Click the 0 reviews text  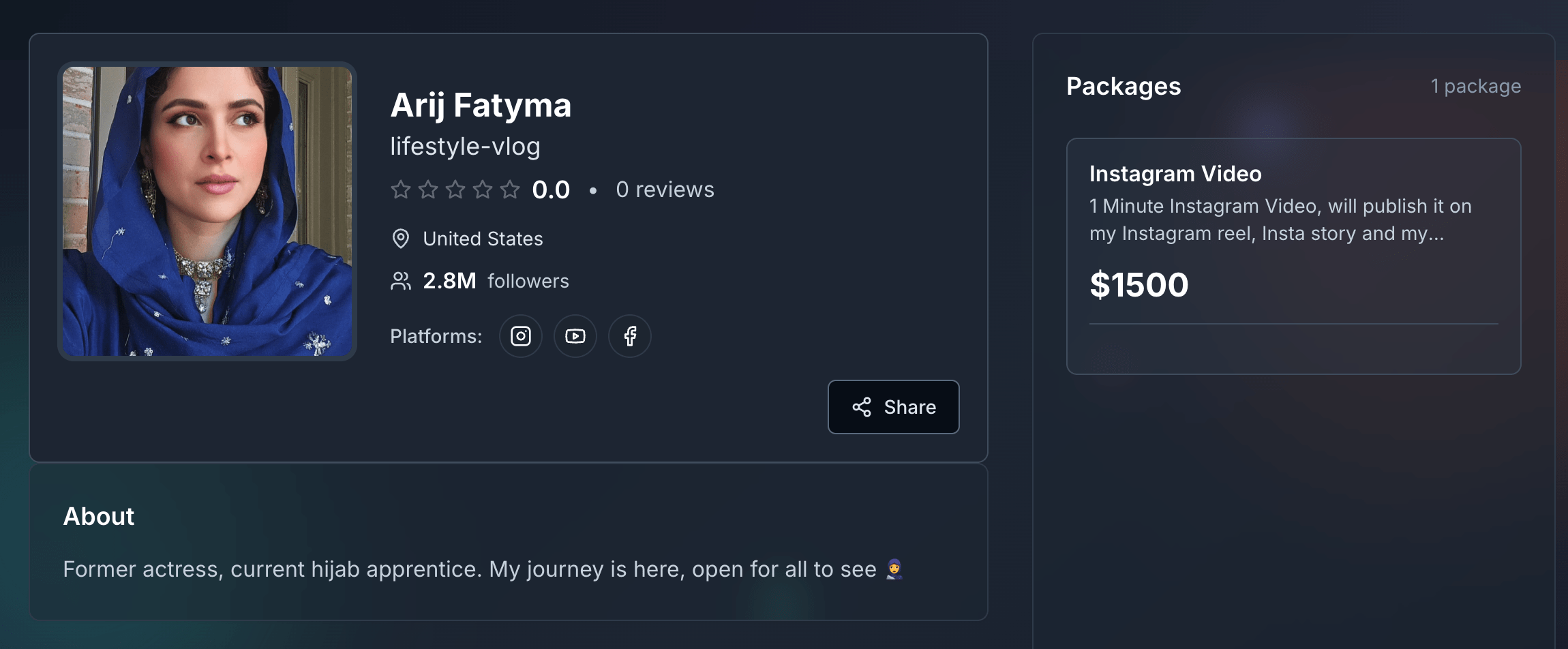tap(665, 190)
